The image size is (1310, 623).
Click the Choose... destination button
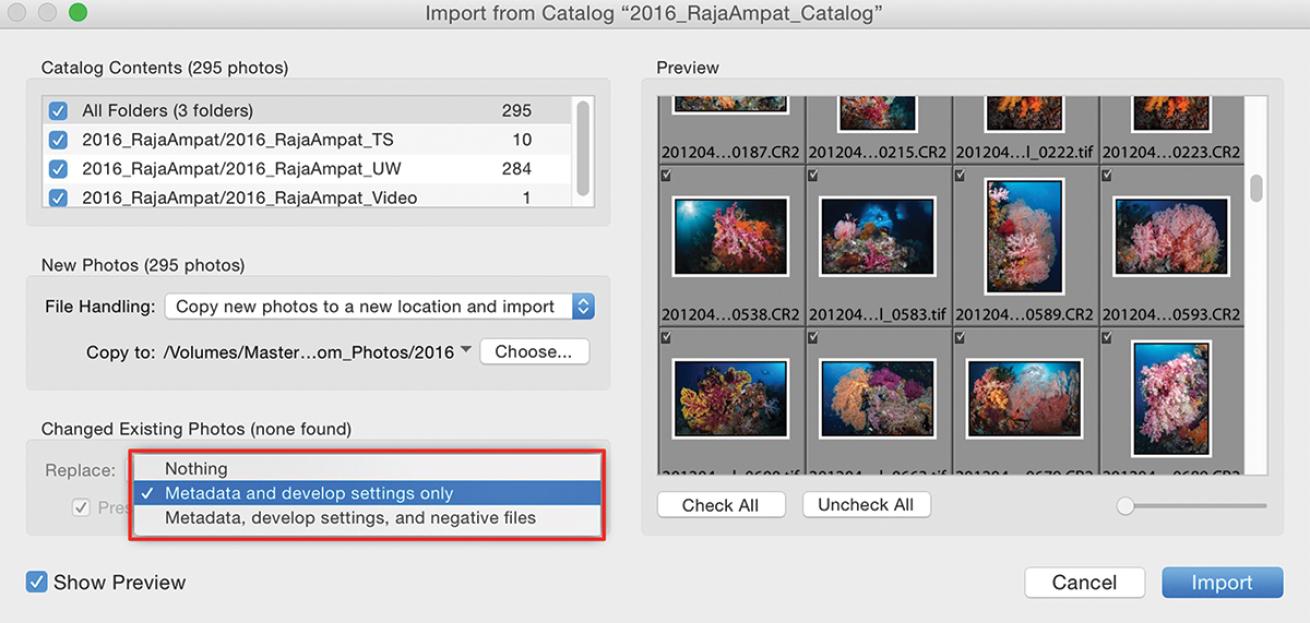pyautogui.click(x=534, y=352)
